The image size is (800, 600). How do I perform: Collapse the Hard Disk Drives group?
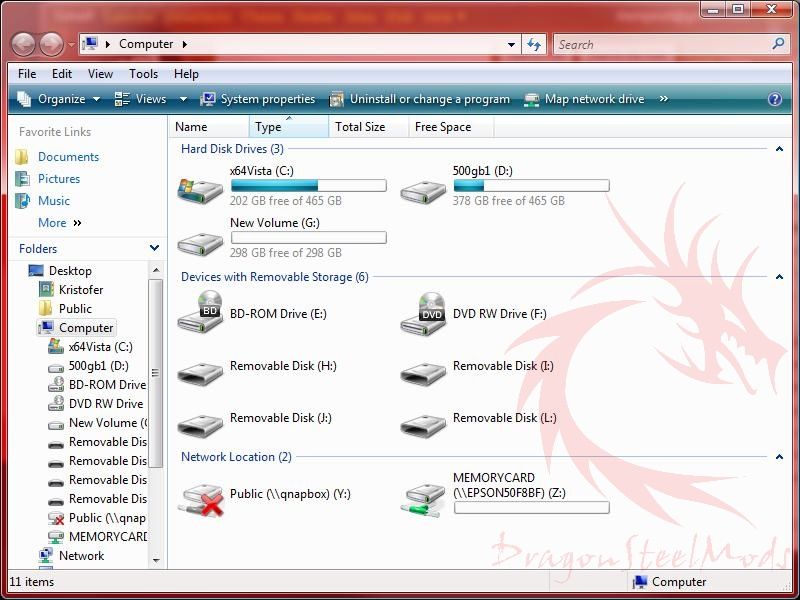[779, 149]
